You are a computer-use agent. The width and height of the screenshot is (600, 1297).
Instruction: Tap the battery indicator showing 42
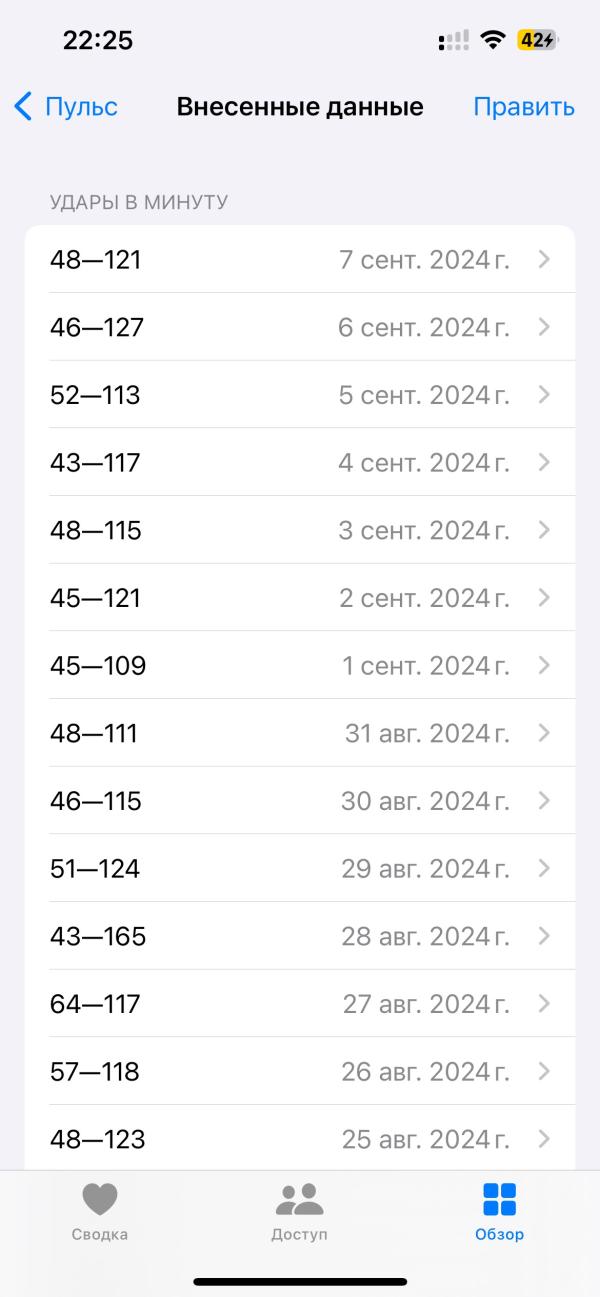coord(538,40)
